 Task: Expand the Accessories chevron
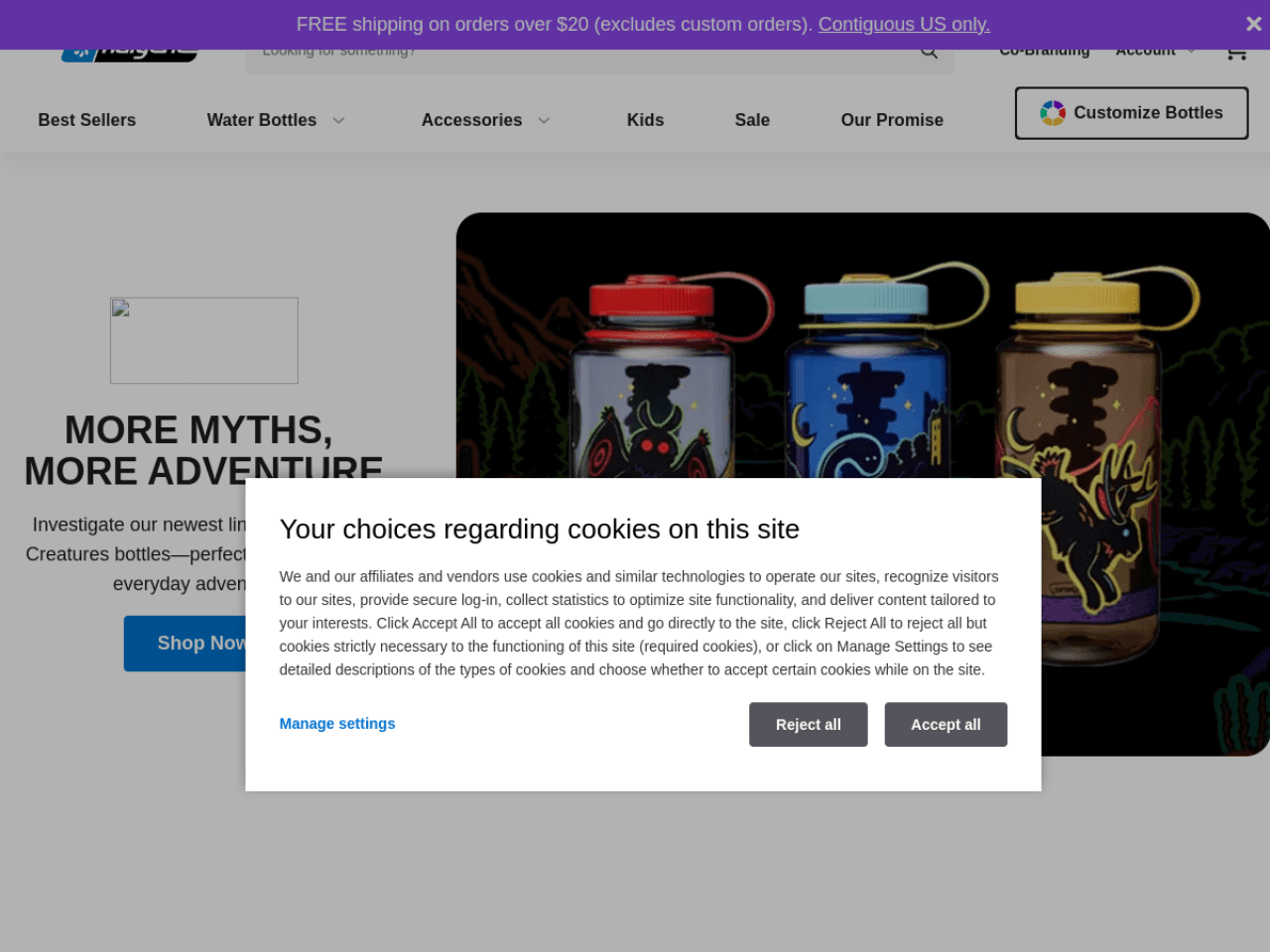[544, 120]
